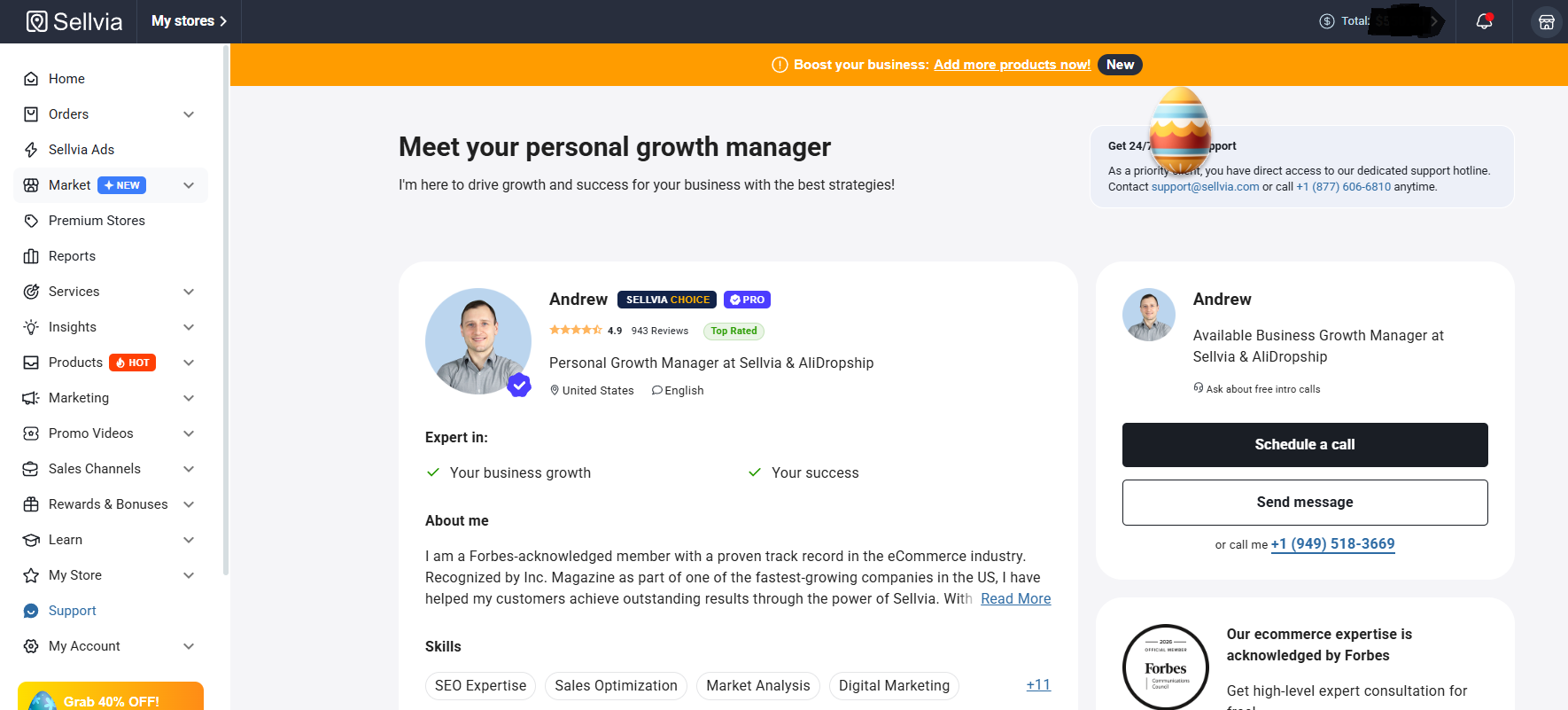
Task: Click the Home icon in sidebar
Action: pyautogui.click(x=31, y=79)
